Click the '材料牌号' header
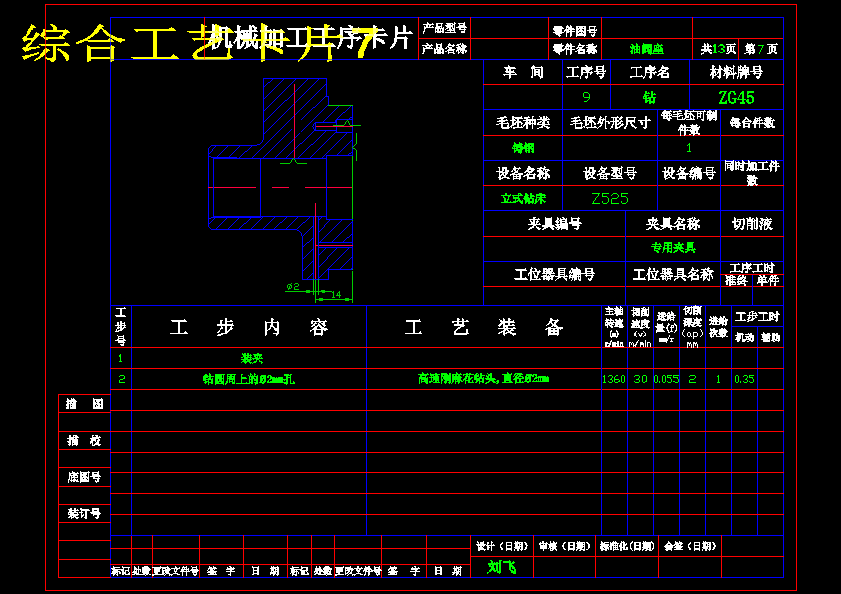Viewport: 841px width, 594px height. coord(736,72)
